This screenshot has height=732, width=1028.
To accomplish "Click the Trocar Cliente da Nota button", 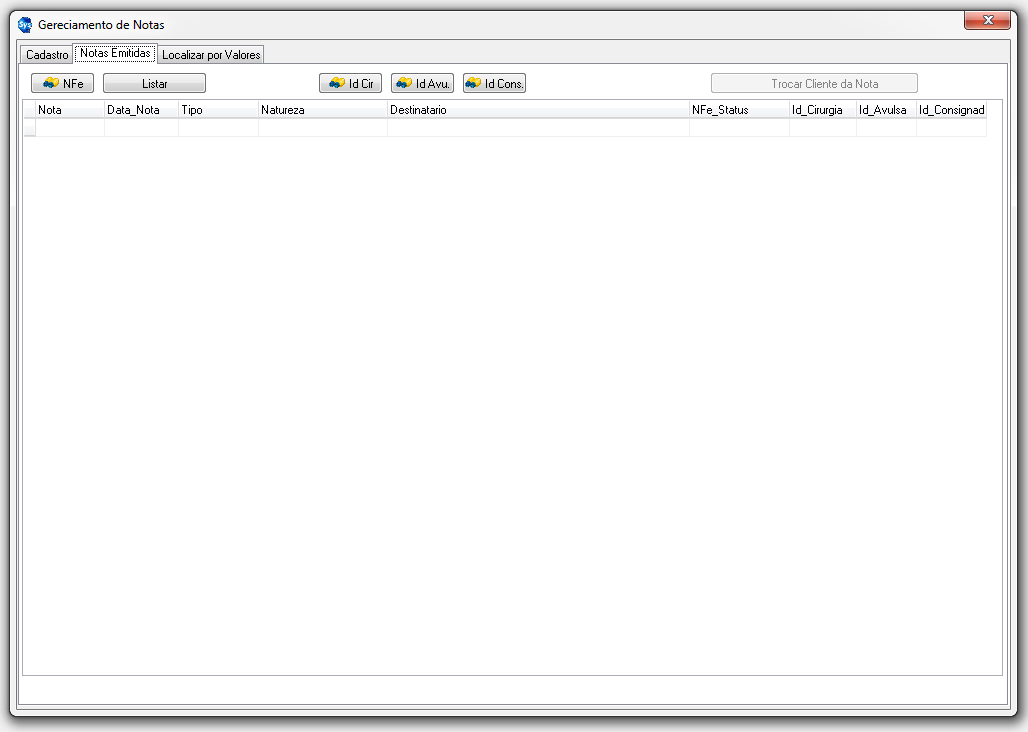I will 814,84.
